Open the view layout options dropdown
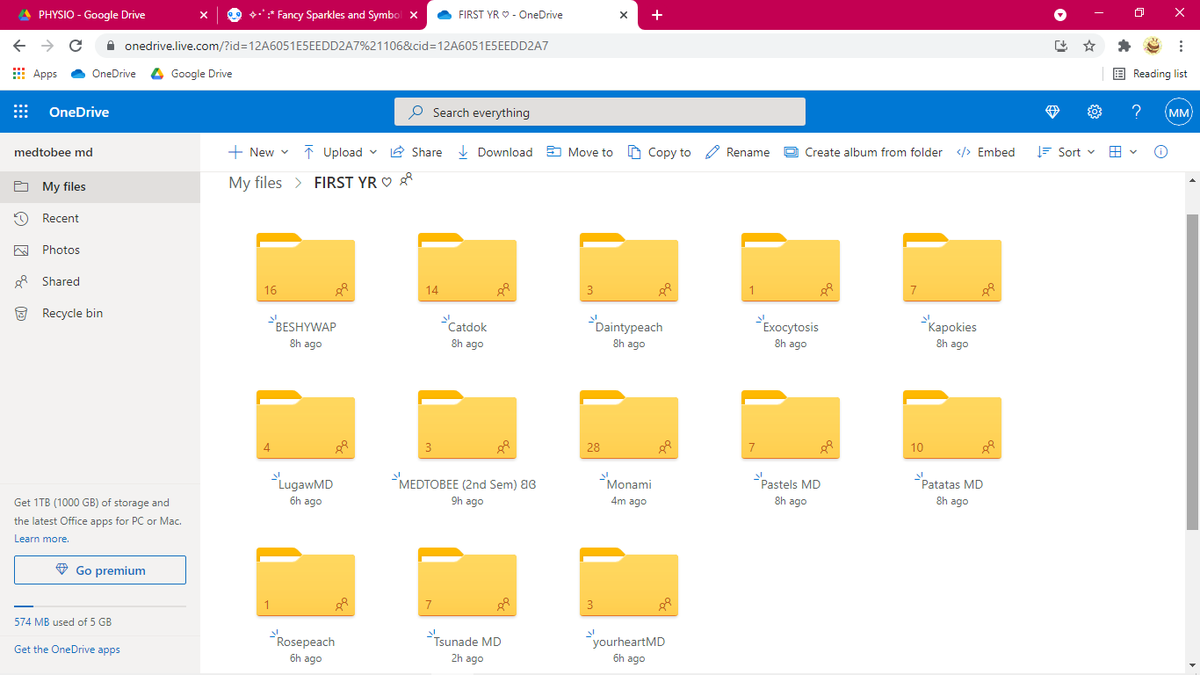 pyautogui.click(x=1122, y=152)
